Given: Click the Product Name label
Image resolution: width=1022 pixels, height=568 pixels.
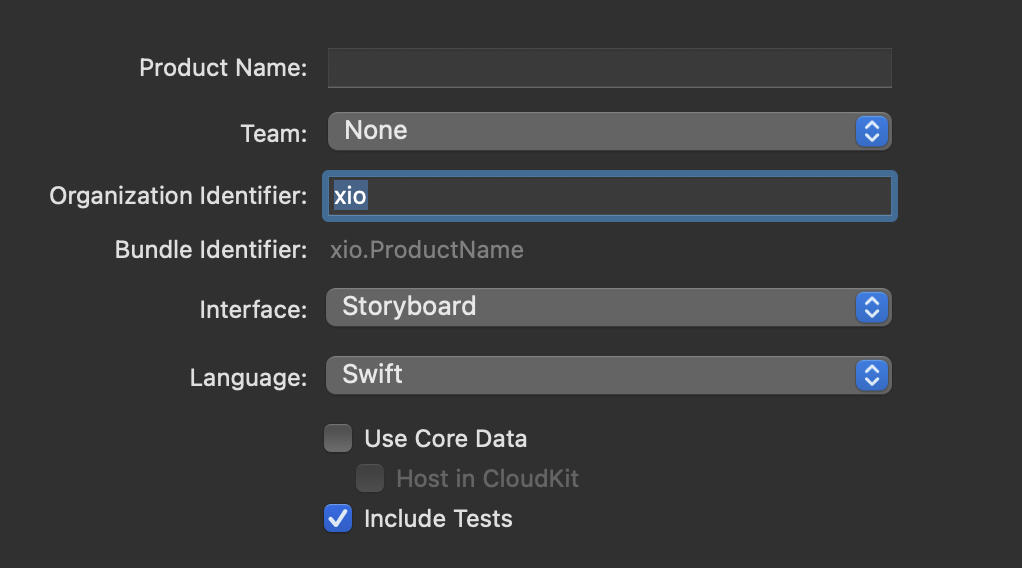Looking at the screenshot, I should [x=223, y=68].
